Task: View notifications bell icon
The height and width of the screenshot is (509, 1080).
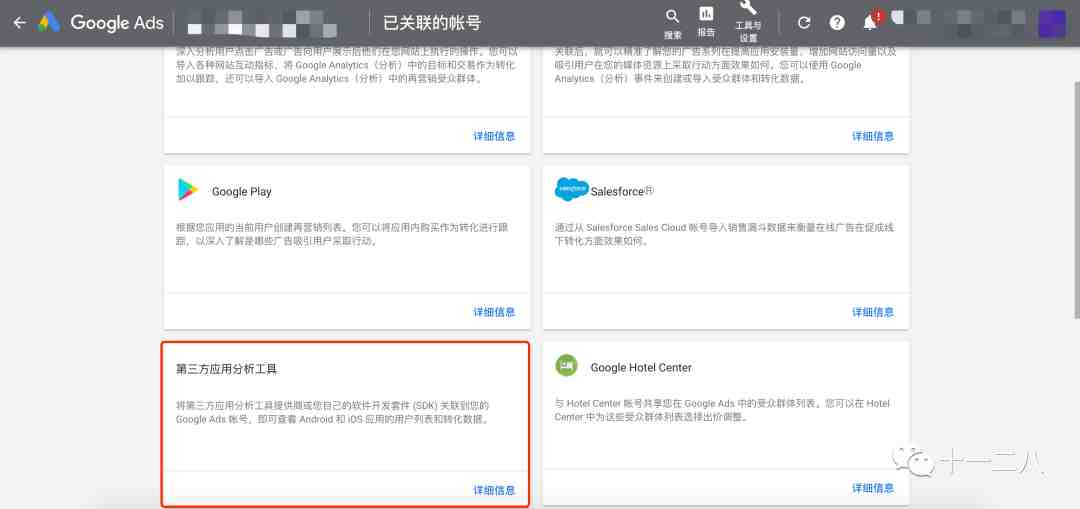Action: (x=870, y=23)
